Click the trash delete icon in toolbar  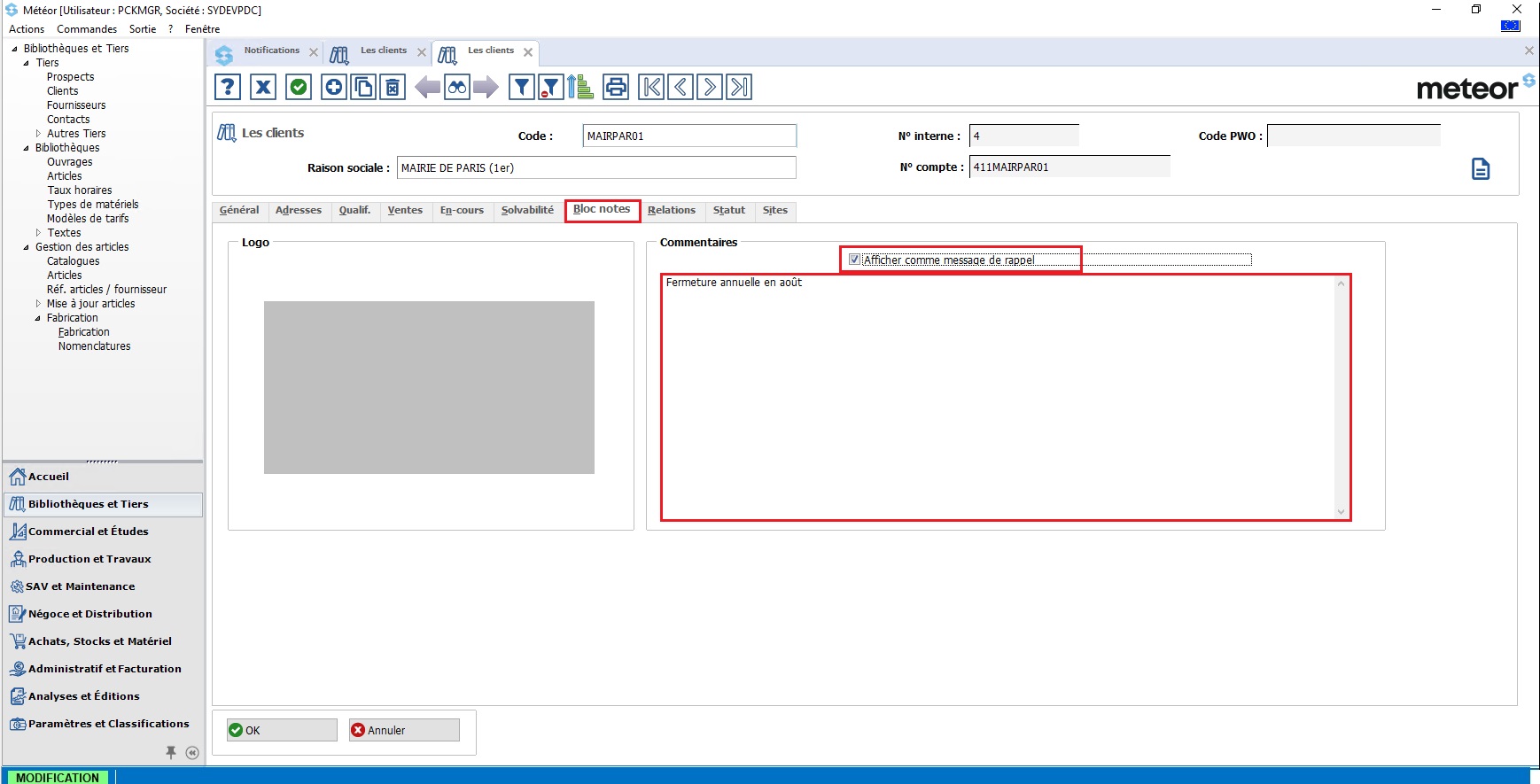(x=393, y=87)
